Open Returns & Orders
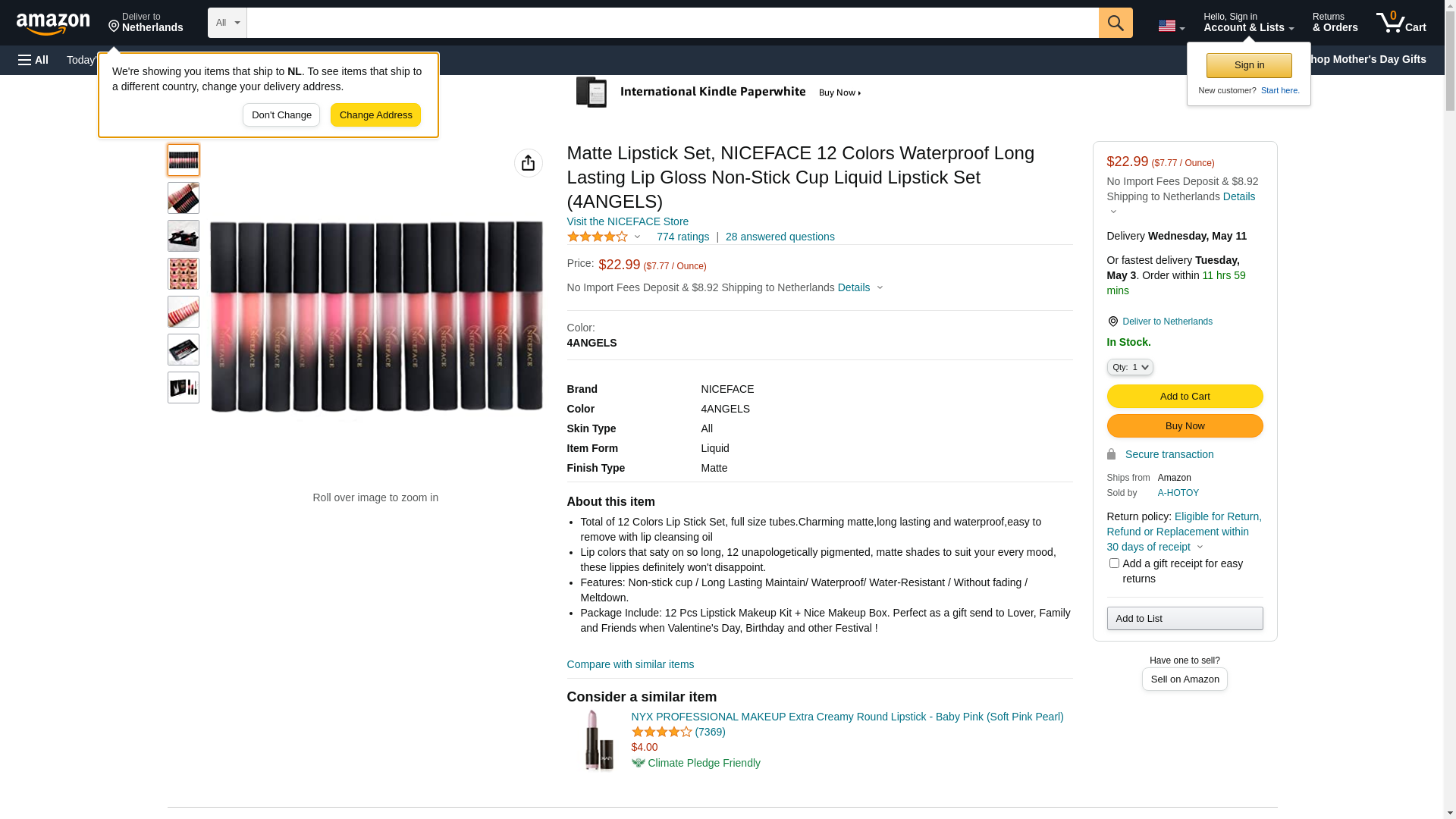 (1335, 23)
